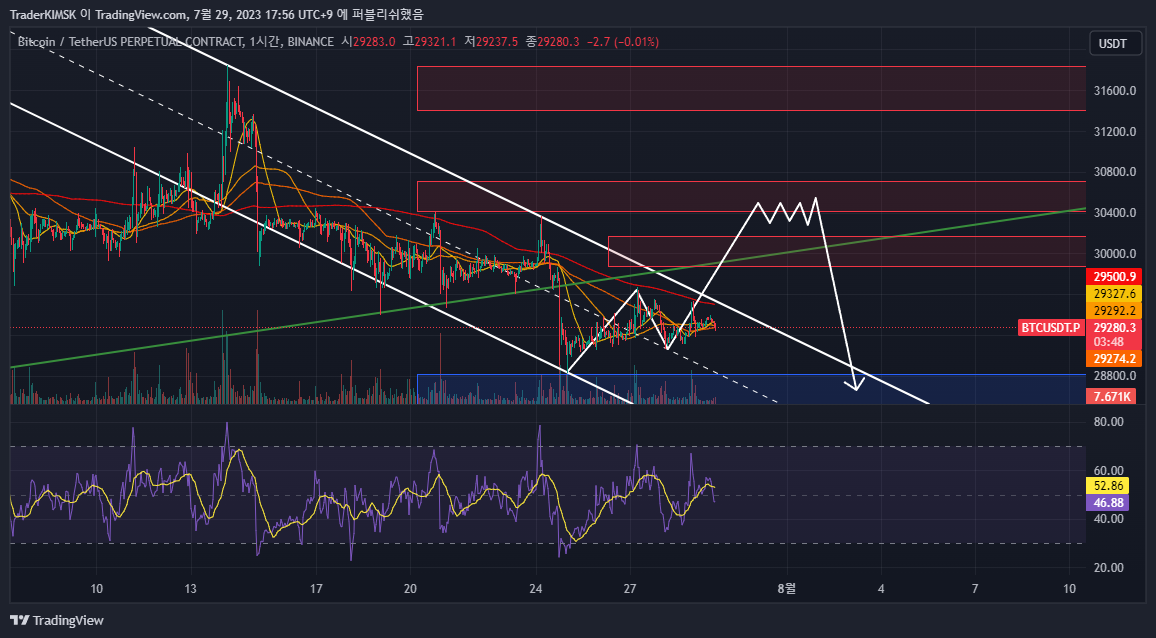Click the close value 종29280.3 in the header
This screenshot has height=638, width=1156.
click(x=552, y=42)
